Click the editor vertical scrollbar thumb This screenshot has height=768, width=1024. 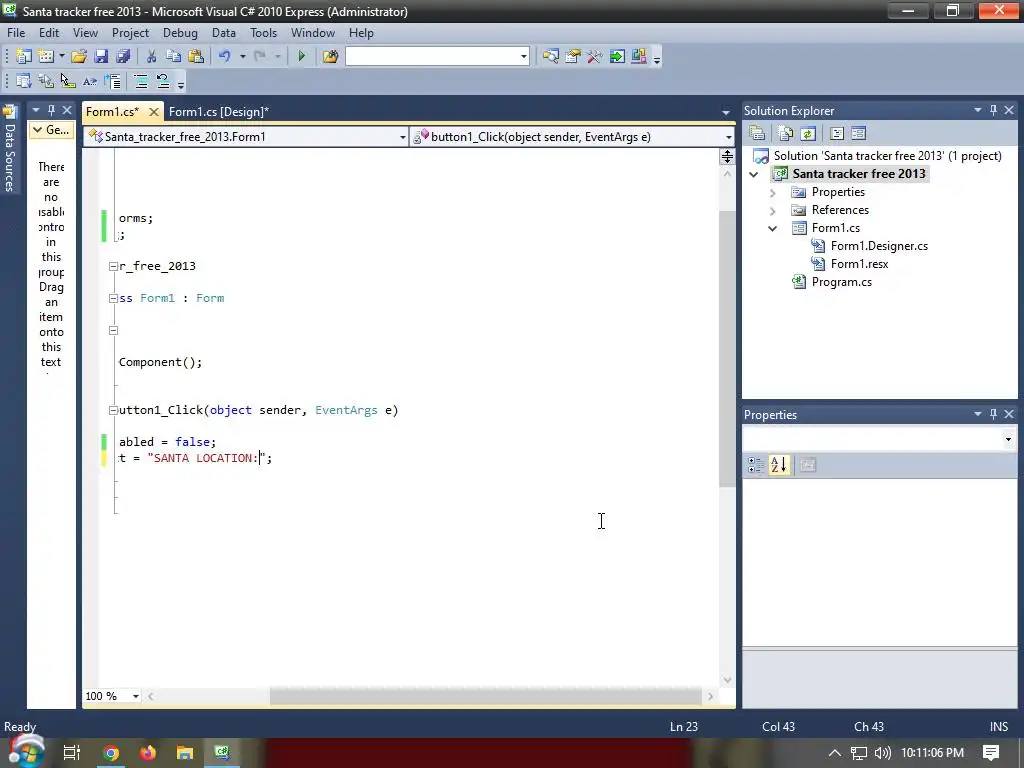[727, 349]
